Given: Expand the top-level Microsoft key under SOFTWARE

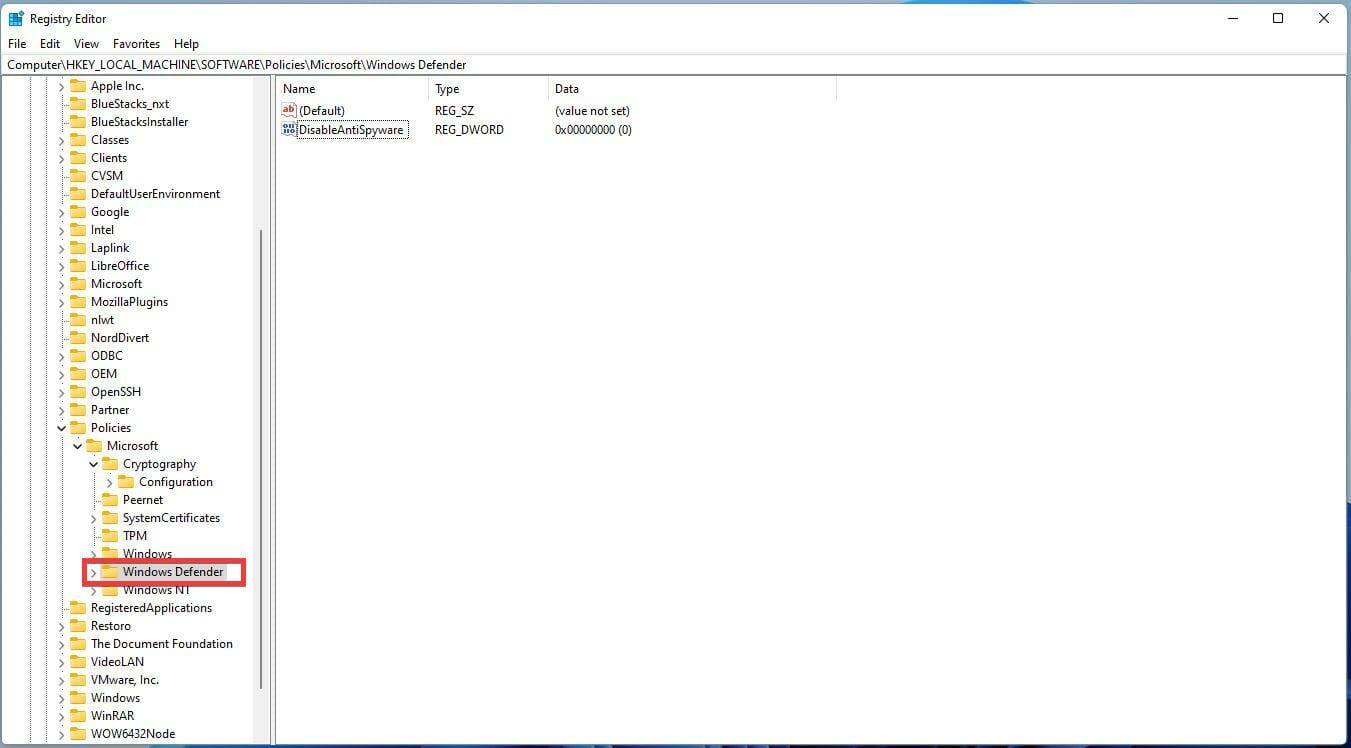Looking at the screenshot, I should point(61,284).
